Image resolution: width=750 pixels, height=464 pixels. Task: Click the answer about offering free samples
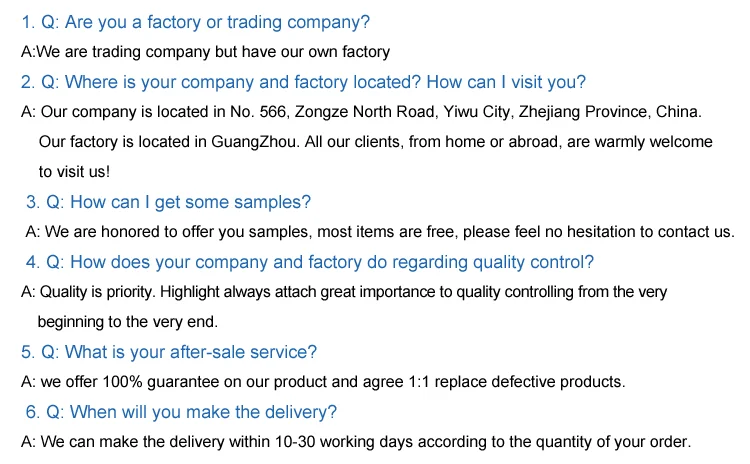380,232
